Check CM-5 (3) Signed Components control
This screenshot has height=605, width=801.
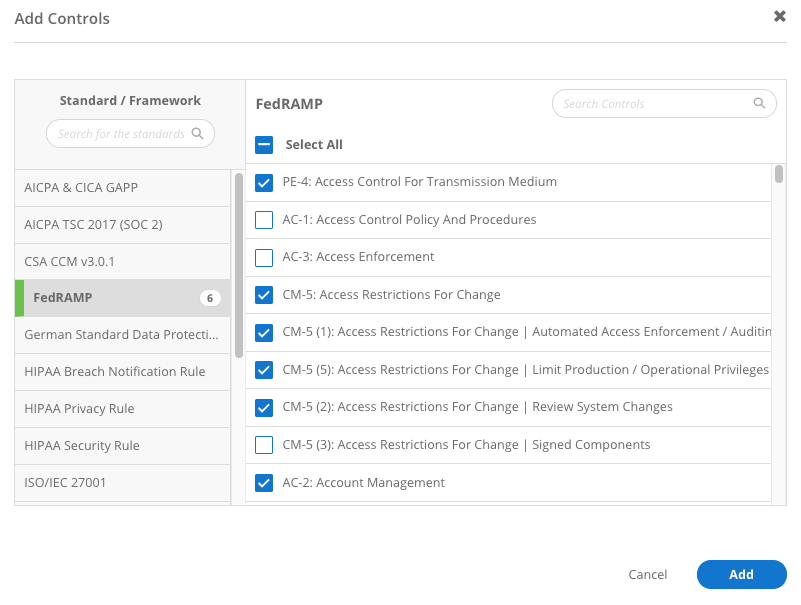(x=264, y=445)
